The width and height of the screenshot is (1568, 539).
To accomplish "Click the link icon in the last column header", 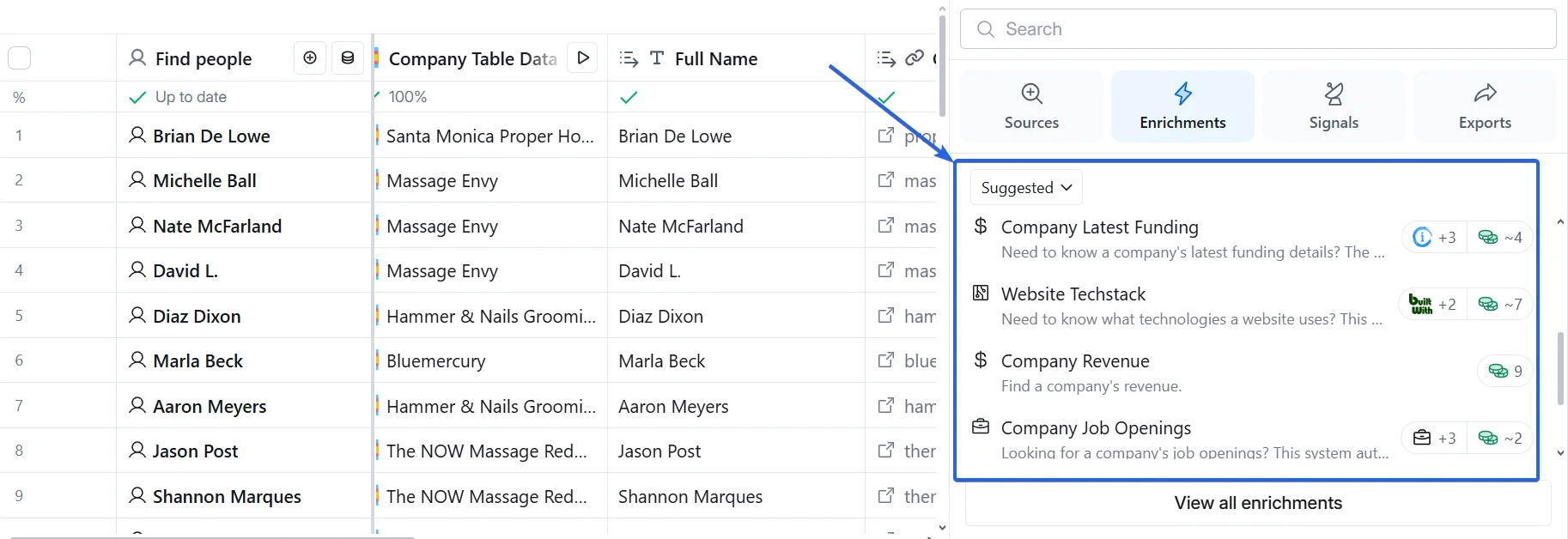I will point(915,58).
